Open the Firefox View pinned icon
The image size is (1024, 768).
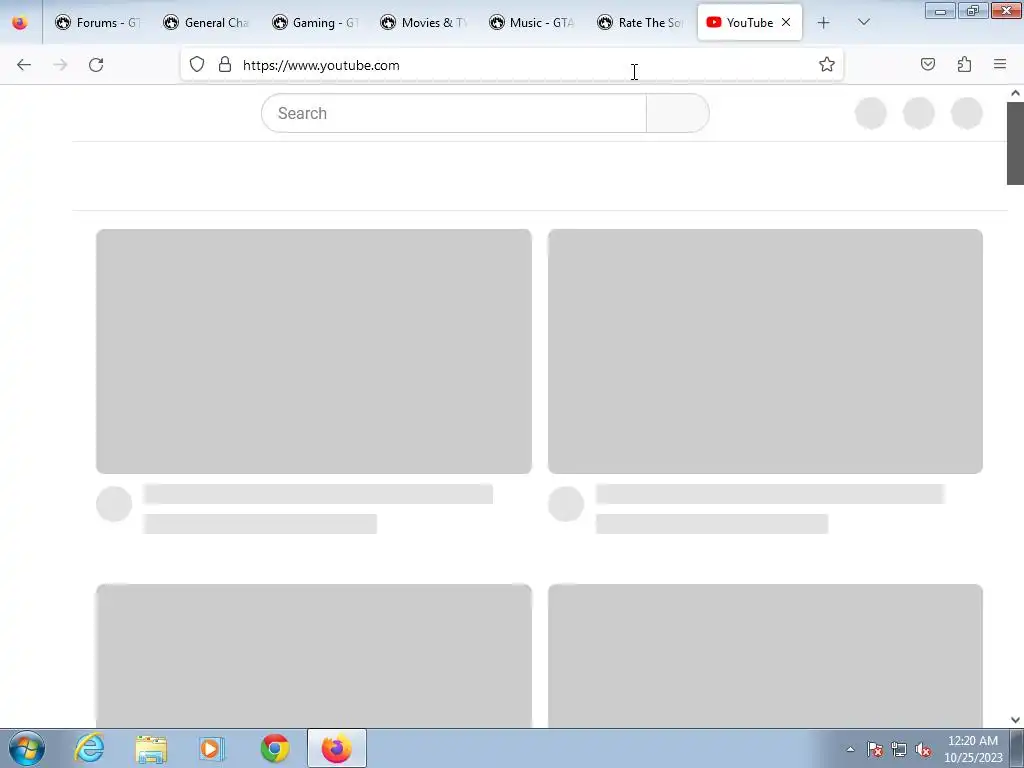20,23
